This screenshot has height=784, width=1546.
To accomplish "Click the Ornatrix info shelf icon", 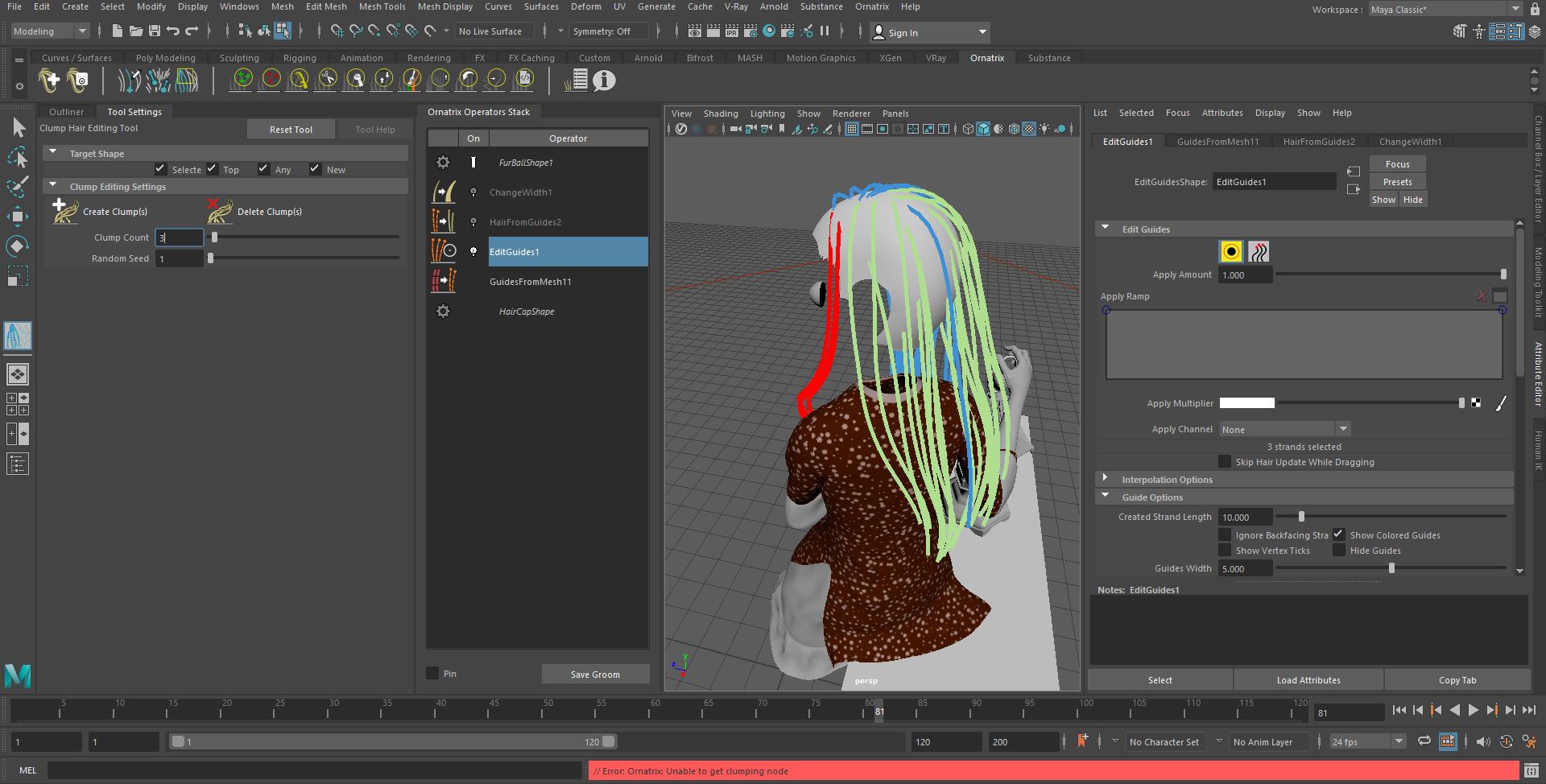I will point(604,80).
